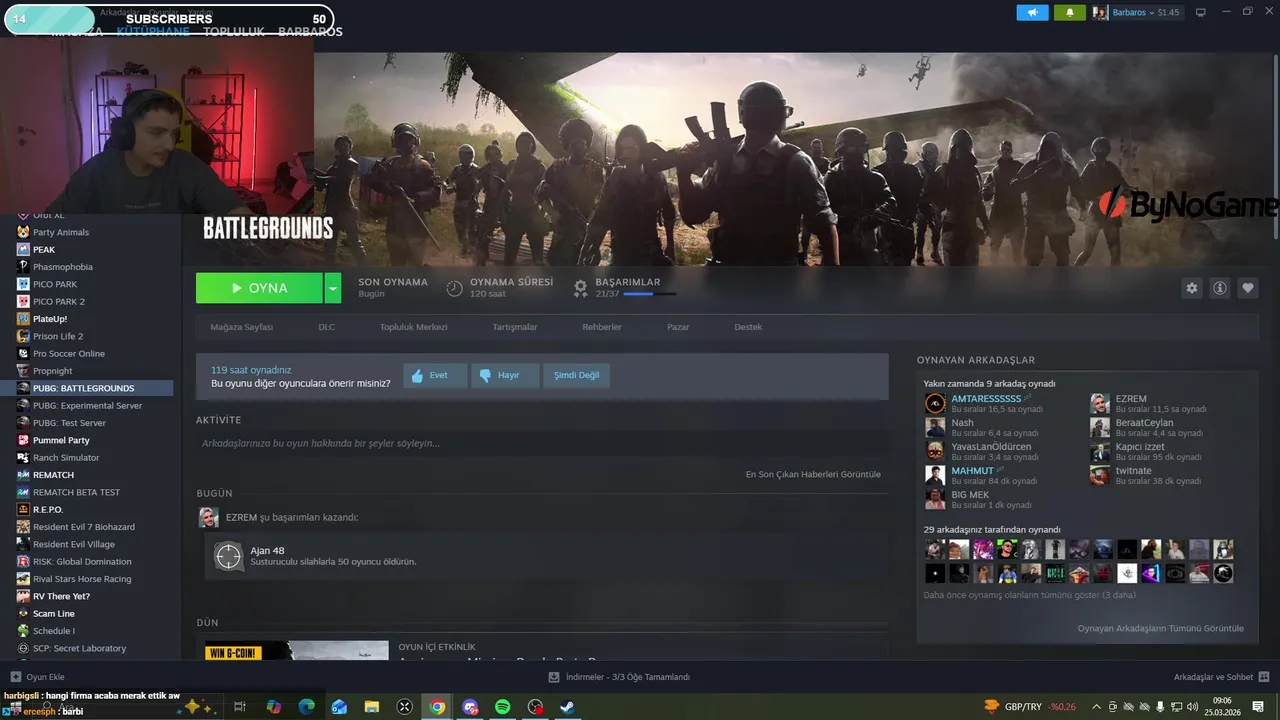Switch to Big Picture mode monitor icon
The height and width of the screenshot is (720, 1280).
pyautogui.click(x=1201, y=12)
